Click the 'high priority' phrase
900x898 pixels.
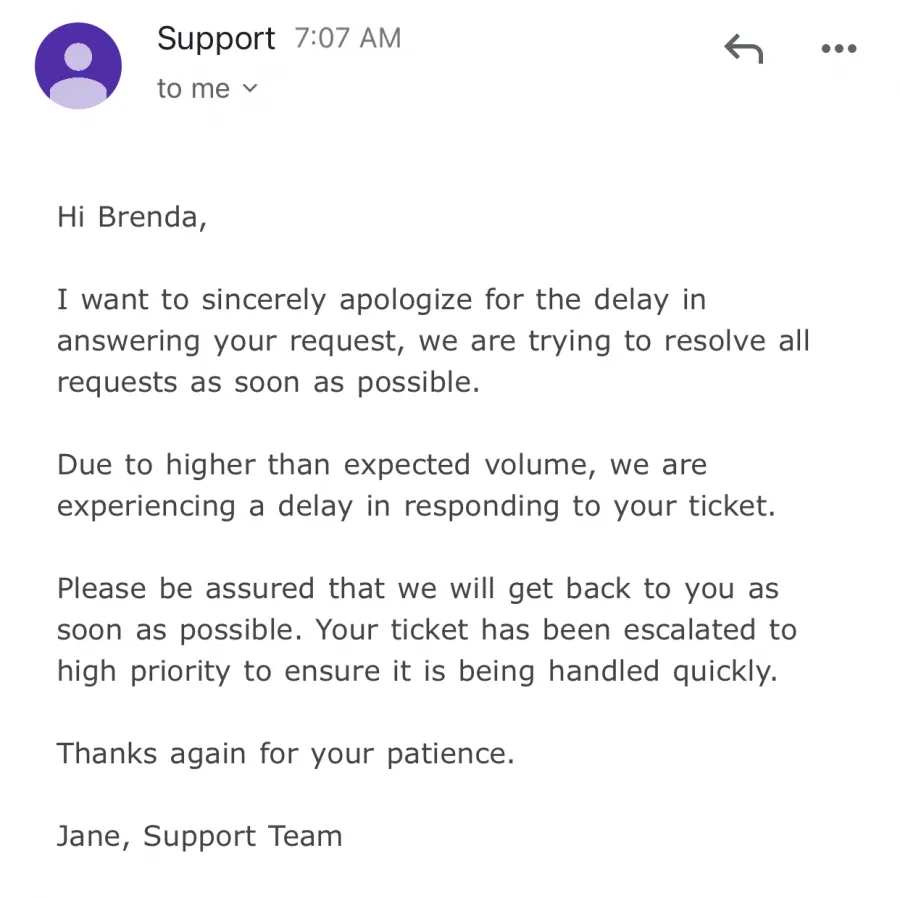click(x=143, y=671)
